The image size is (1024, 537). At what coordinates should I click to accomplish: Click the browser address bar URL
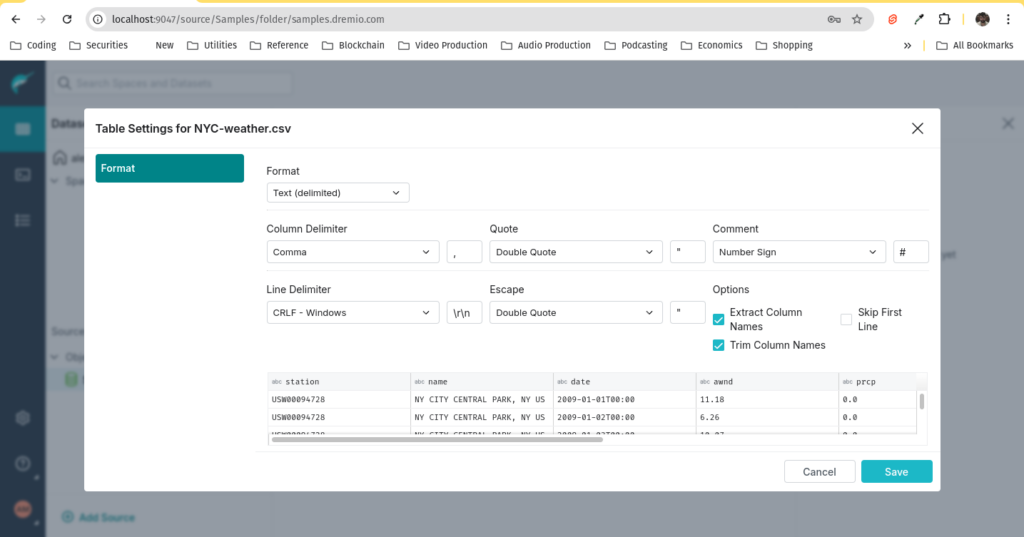tap(248, 19)
